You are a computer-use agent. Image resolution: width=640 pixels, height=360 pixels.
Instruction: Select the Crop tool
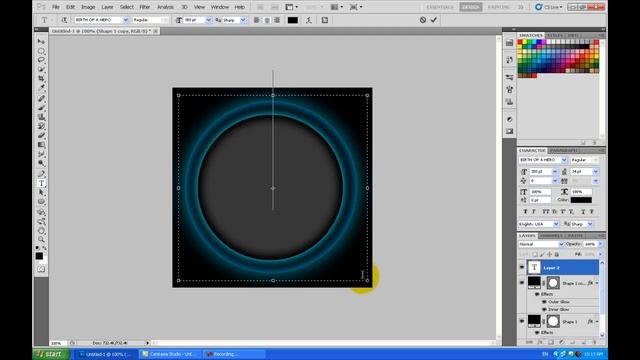click(41, 78)
